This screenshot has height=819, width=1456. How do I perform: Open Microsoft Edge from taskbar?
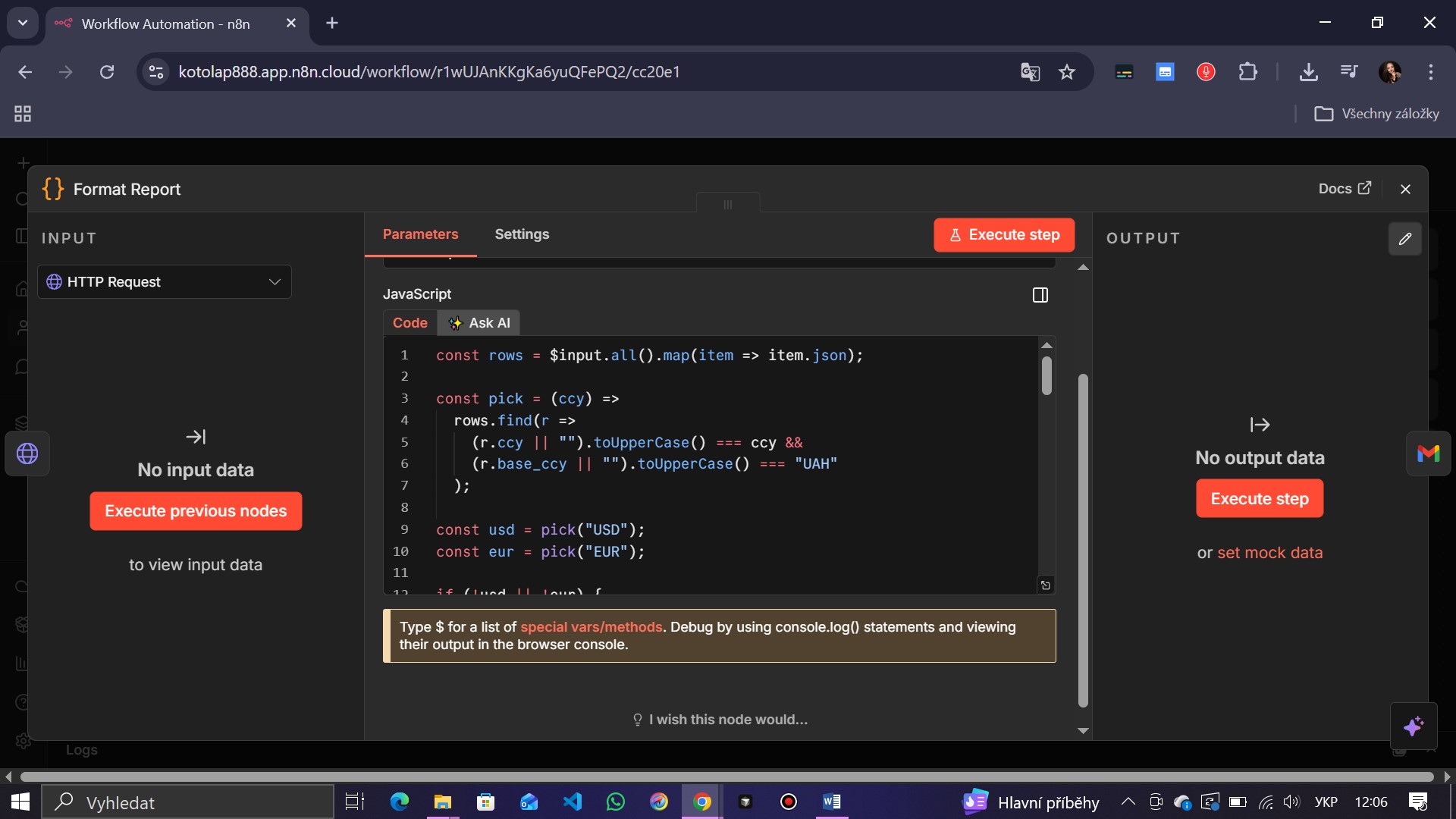coord(399,802)
